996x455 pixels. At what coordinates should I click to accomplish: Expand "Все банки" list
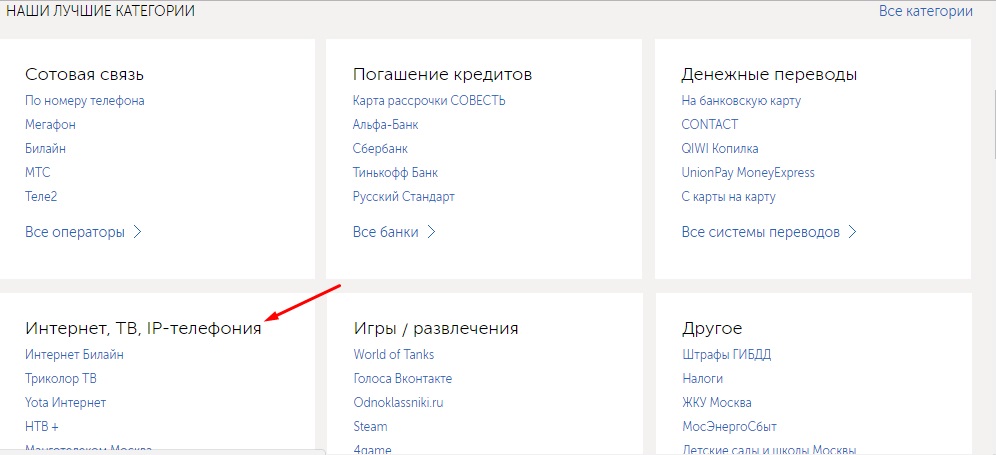click(394, 232)
